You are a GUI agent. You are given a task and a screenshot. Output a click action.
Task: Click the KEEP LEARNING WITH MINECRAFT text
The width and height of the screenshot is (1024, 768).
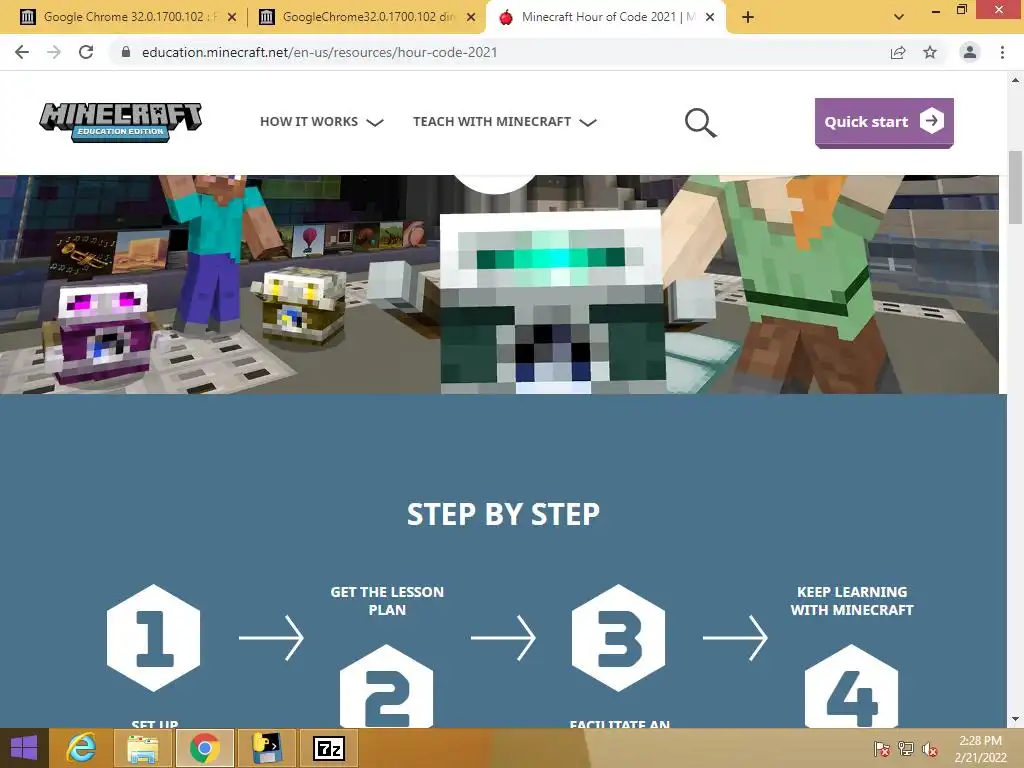click(852, 601)
